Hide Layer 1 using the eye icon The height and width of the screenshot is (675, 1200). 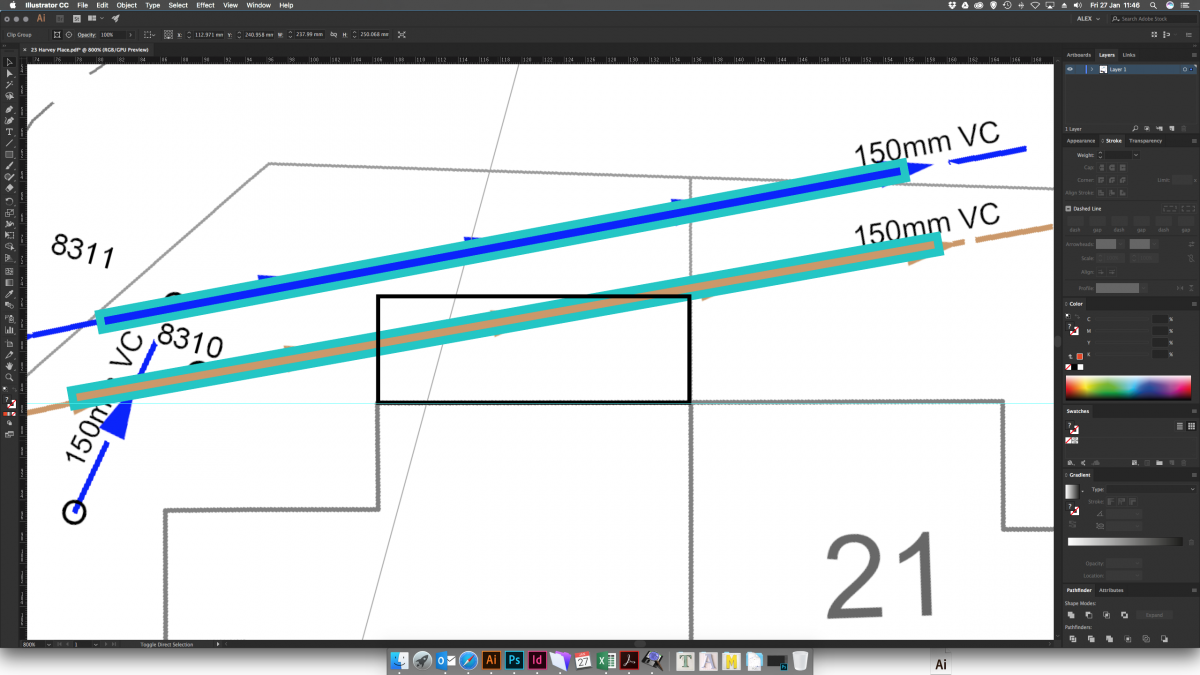[1070, 70]
